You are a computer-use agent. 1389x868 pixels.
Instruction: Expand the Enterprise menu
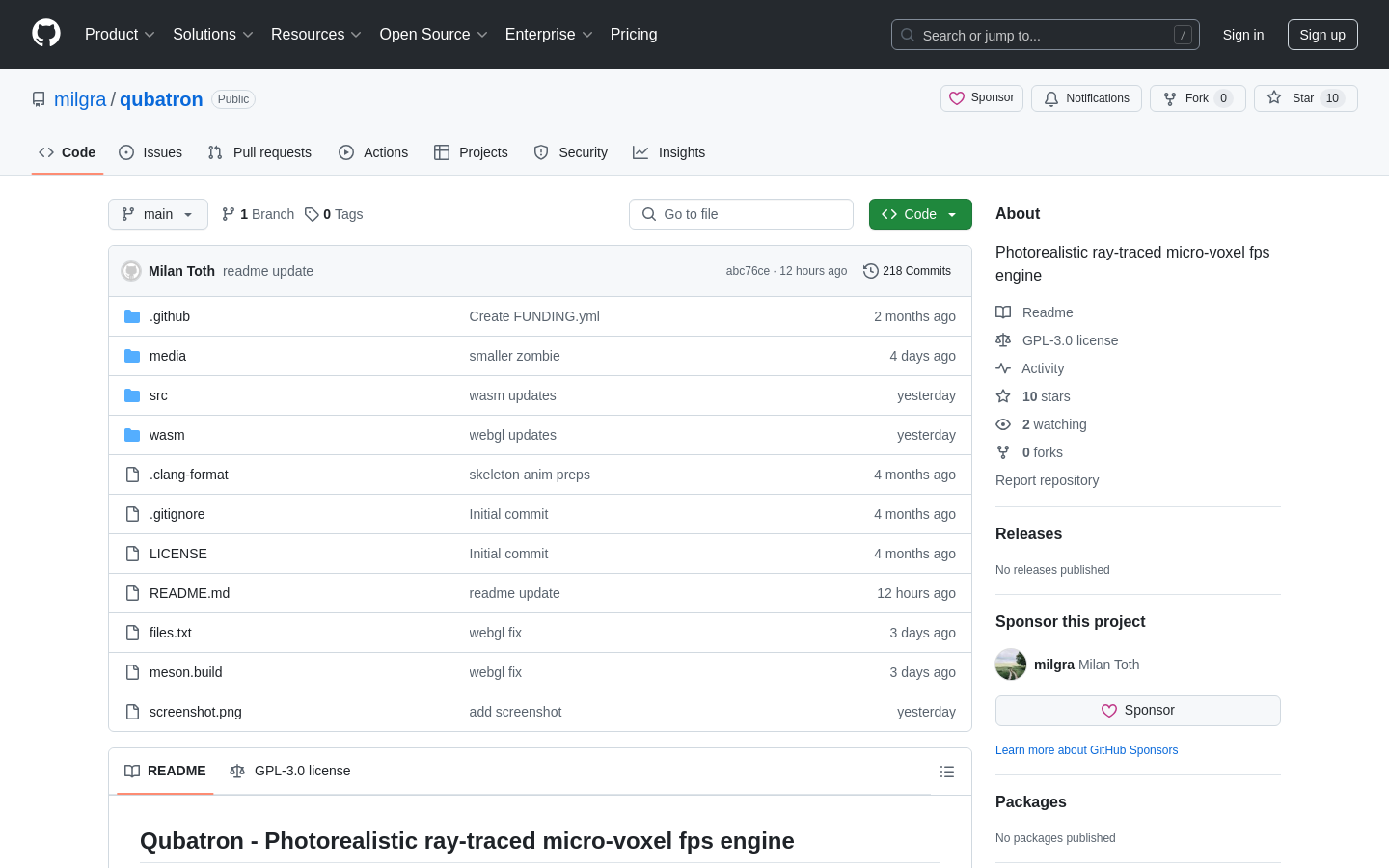549,34
